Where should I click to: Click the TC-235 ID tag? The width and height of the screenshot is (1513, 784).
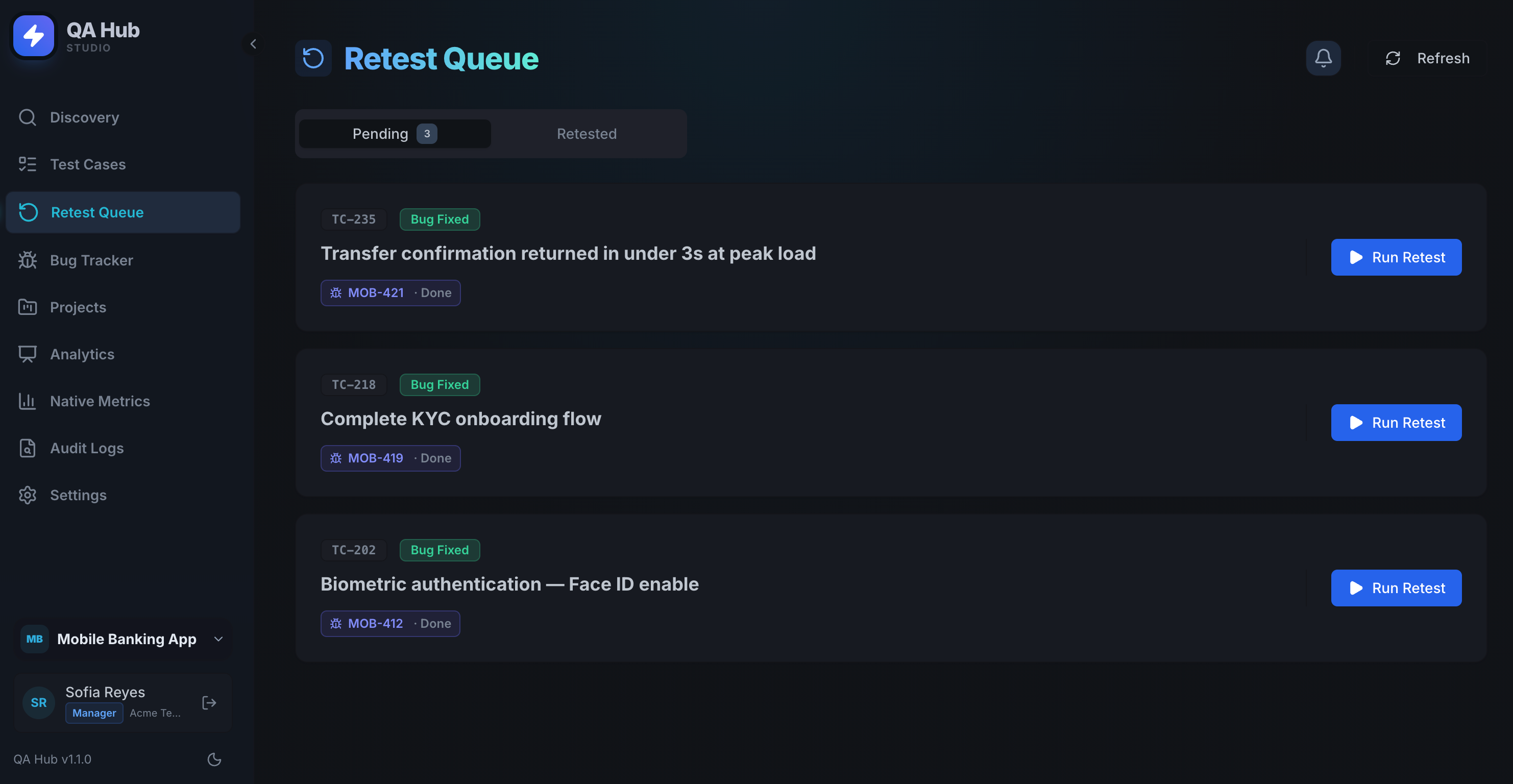pos(354,219)
